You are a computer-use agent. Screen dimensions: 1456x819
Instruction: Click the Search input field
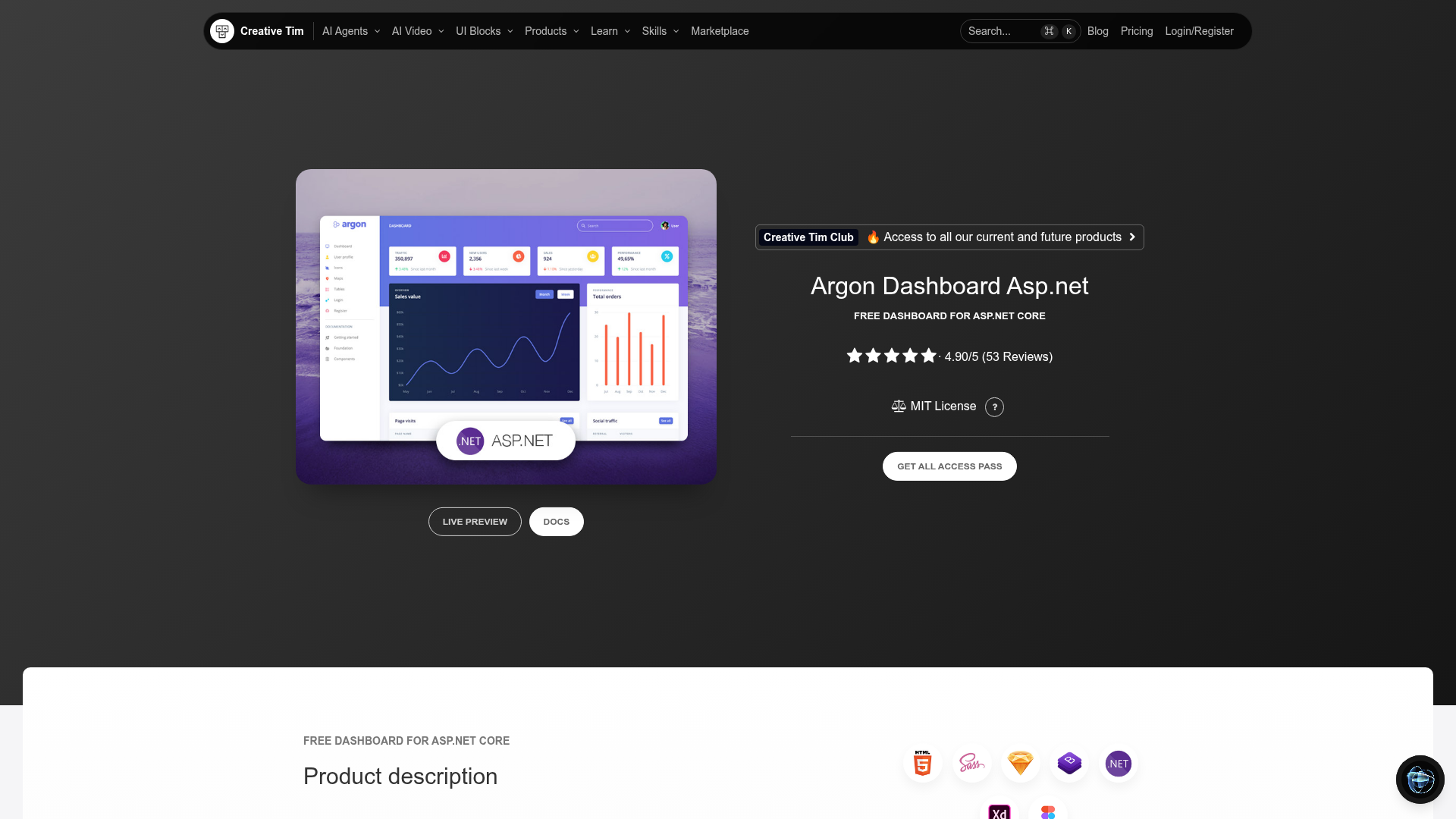1020,31
